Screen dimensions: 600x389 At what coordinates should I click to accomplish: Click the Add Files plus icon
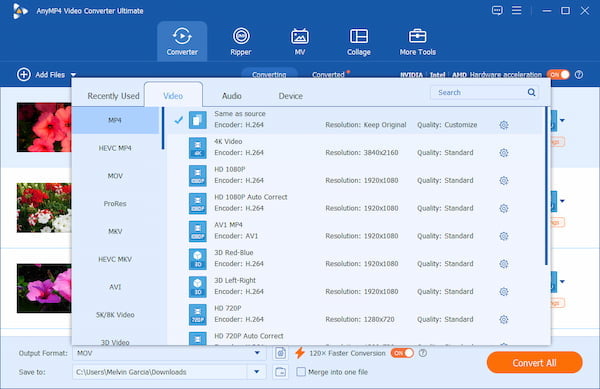click(24, 75)
